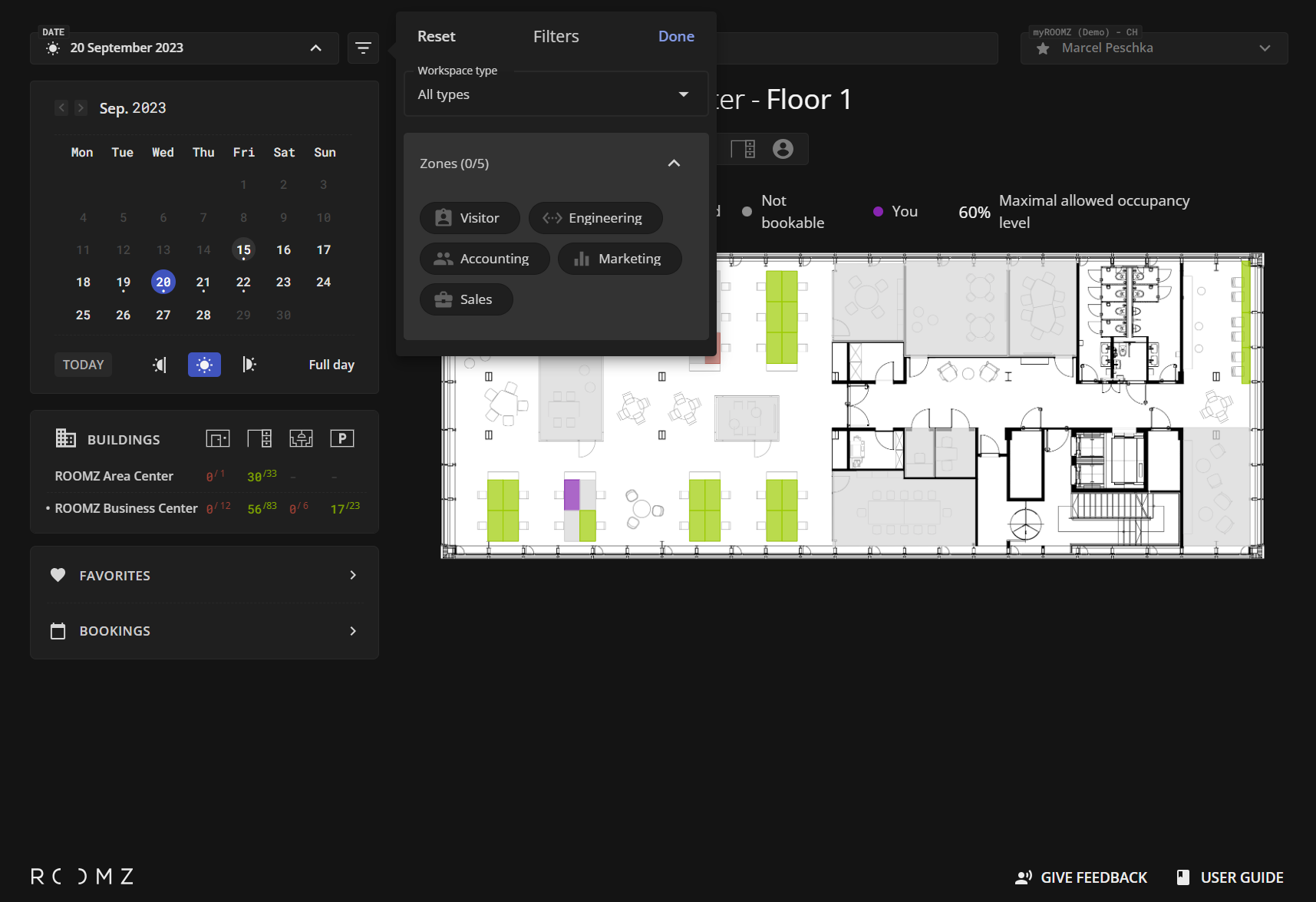
Task: Click the person profile icon above floor plan
Action: [x=783, y=149]
